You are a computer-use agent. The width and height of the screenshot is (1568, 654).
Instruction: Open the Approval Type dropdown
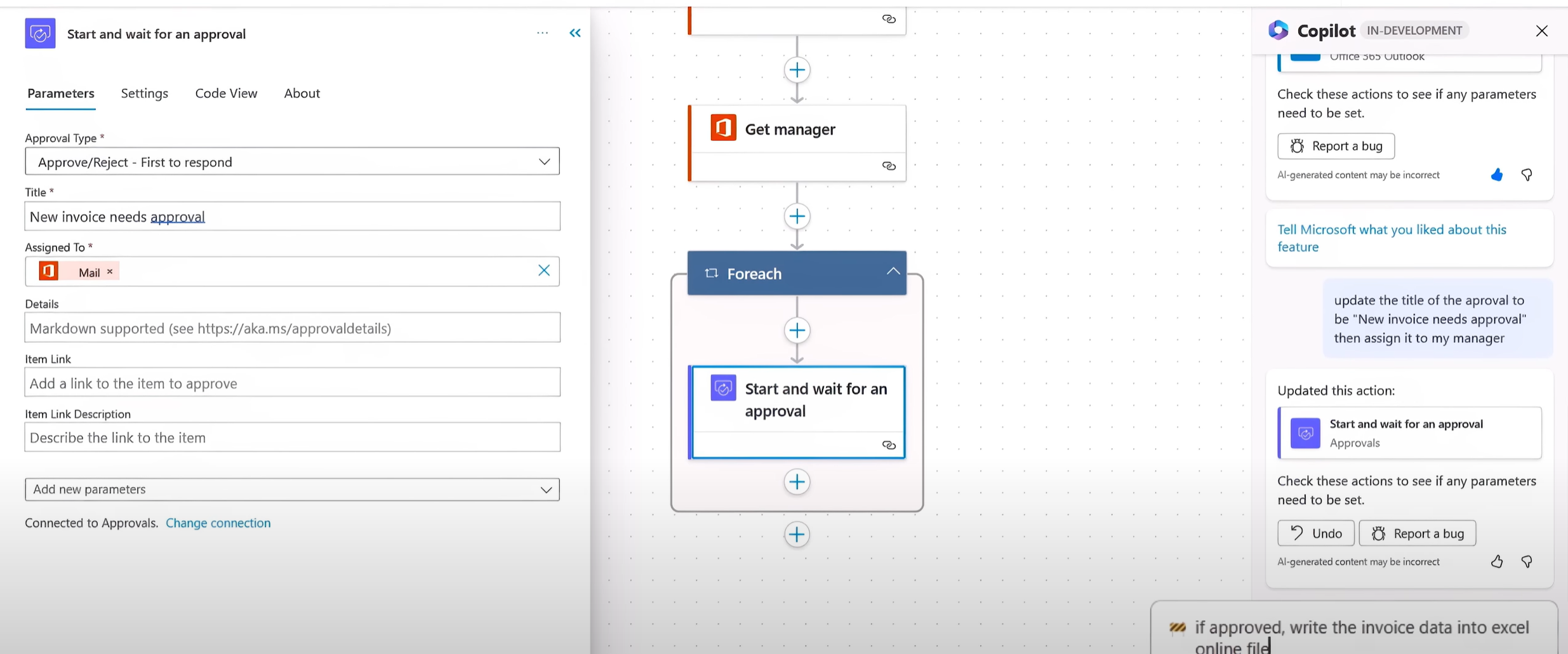pyautogui.click(x=544, y=161)
